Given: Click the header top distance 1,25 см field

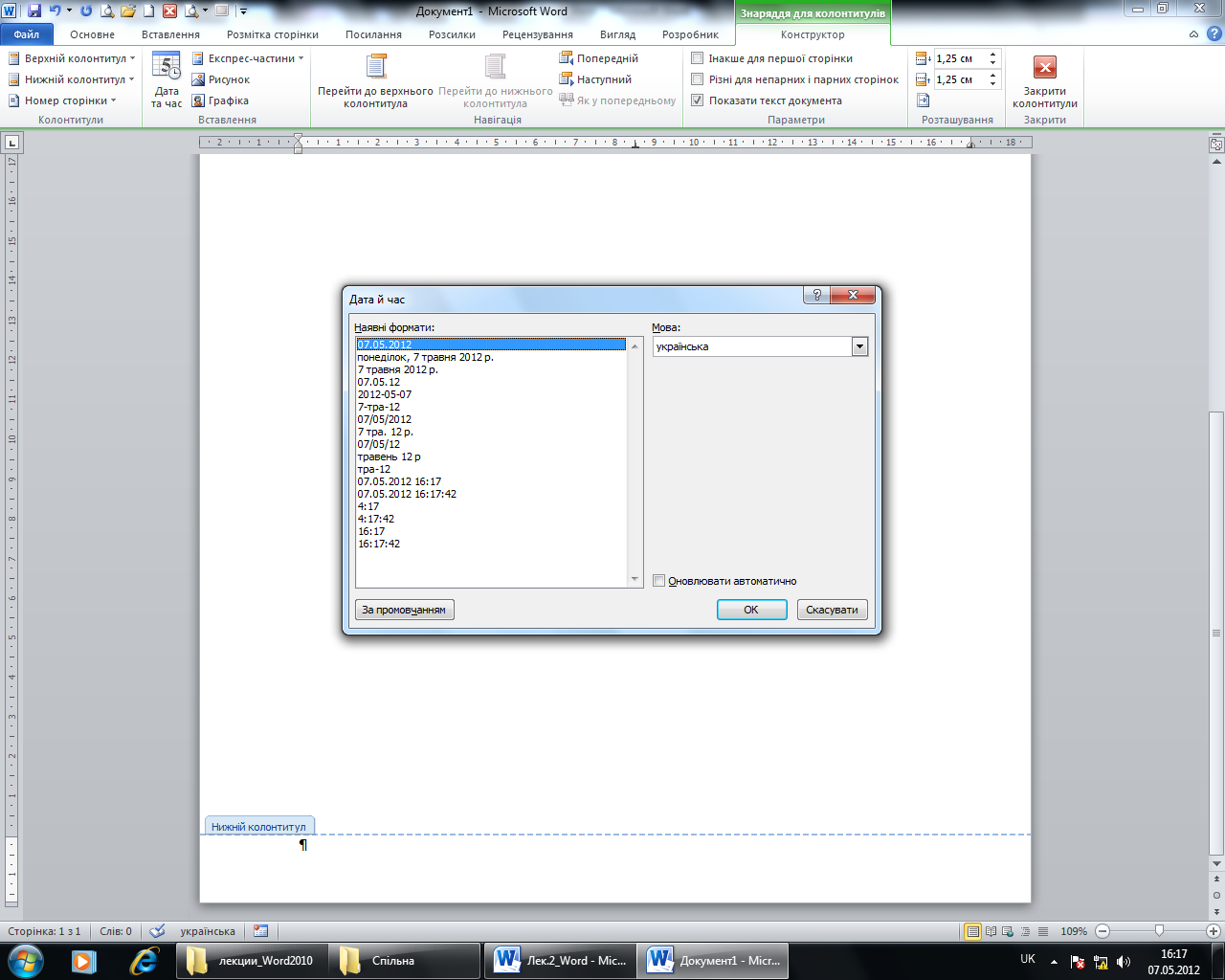Looking at the screenshot, I should click(x=960, y=58).
